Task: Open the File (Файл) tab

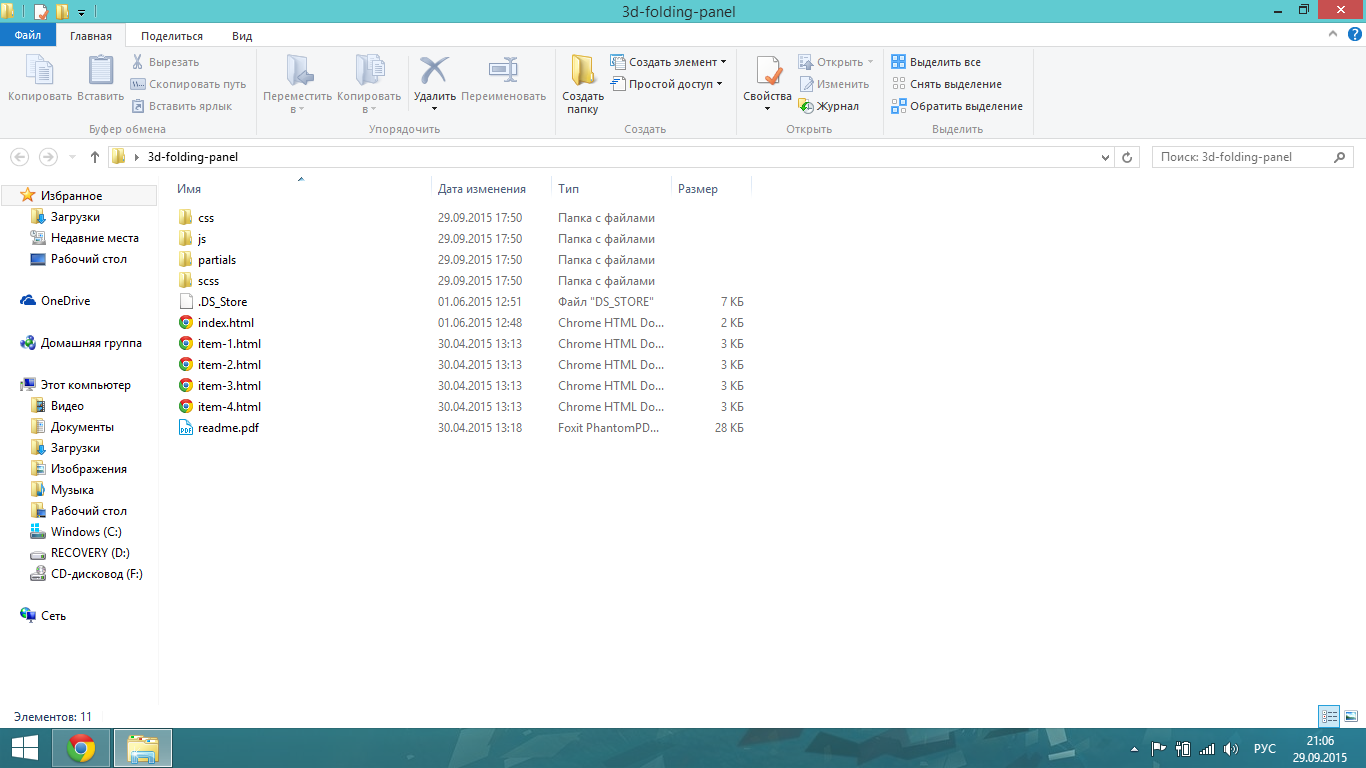Action: click(x=28, y=36)
